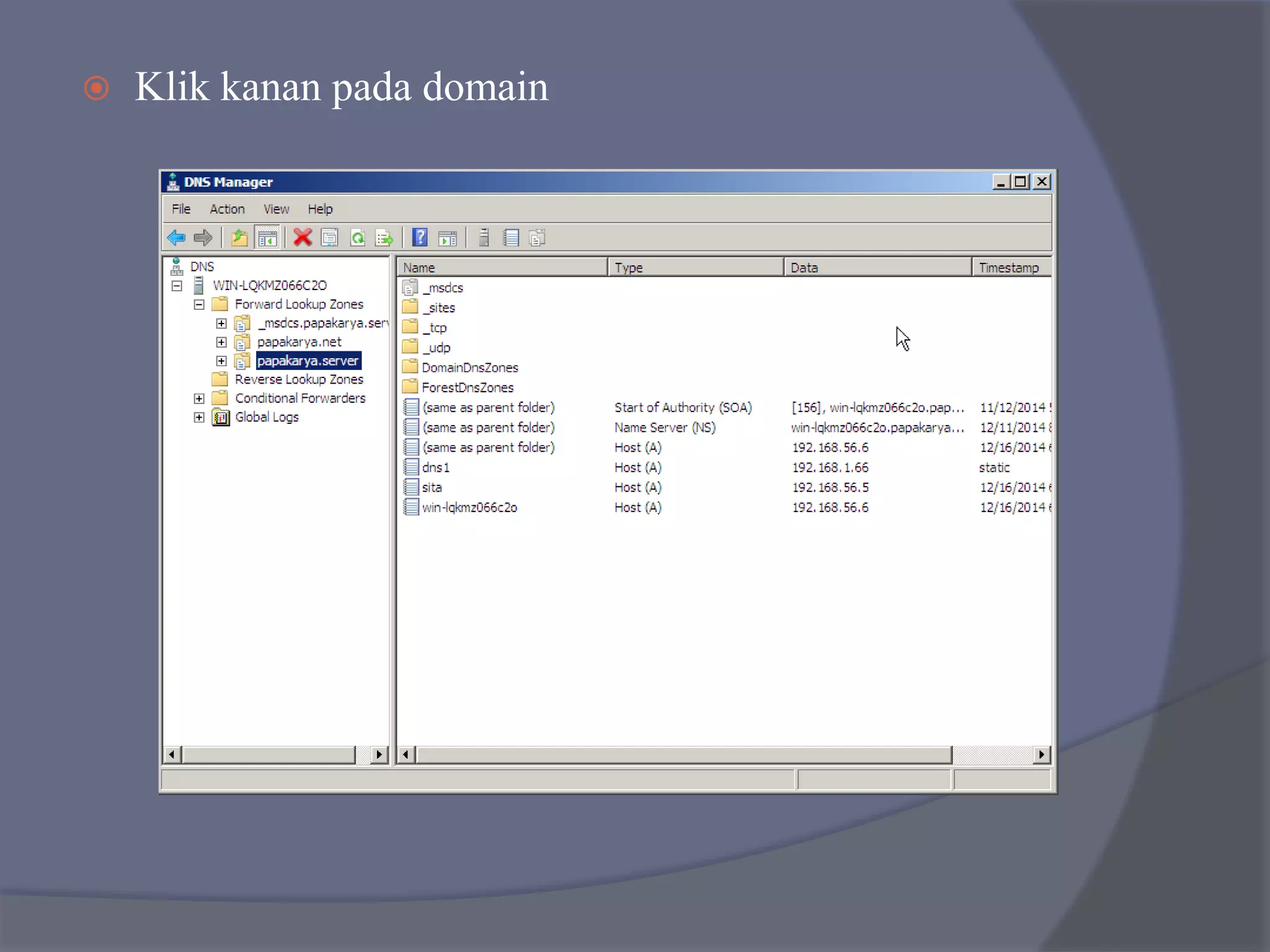Open the Action menu
Screen dimensions: 1270x952
(227, 209)
